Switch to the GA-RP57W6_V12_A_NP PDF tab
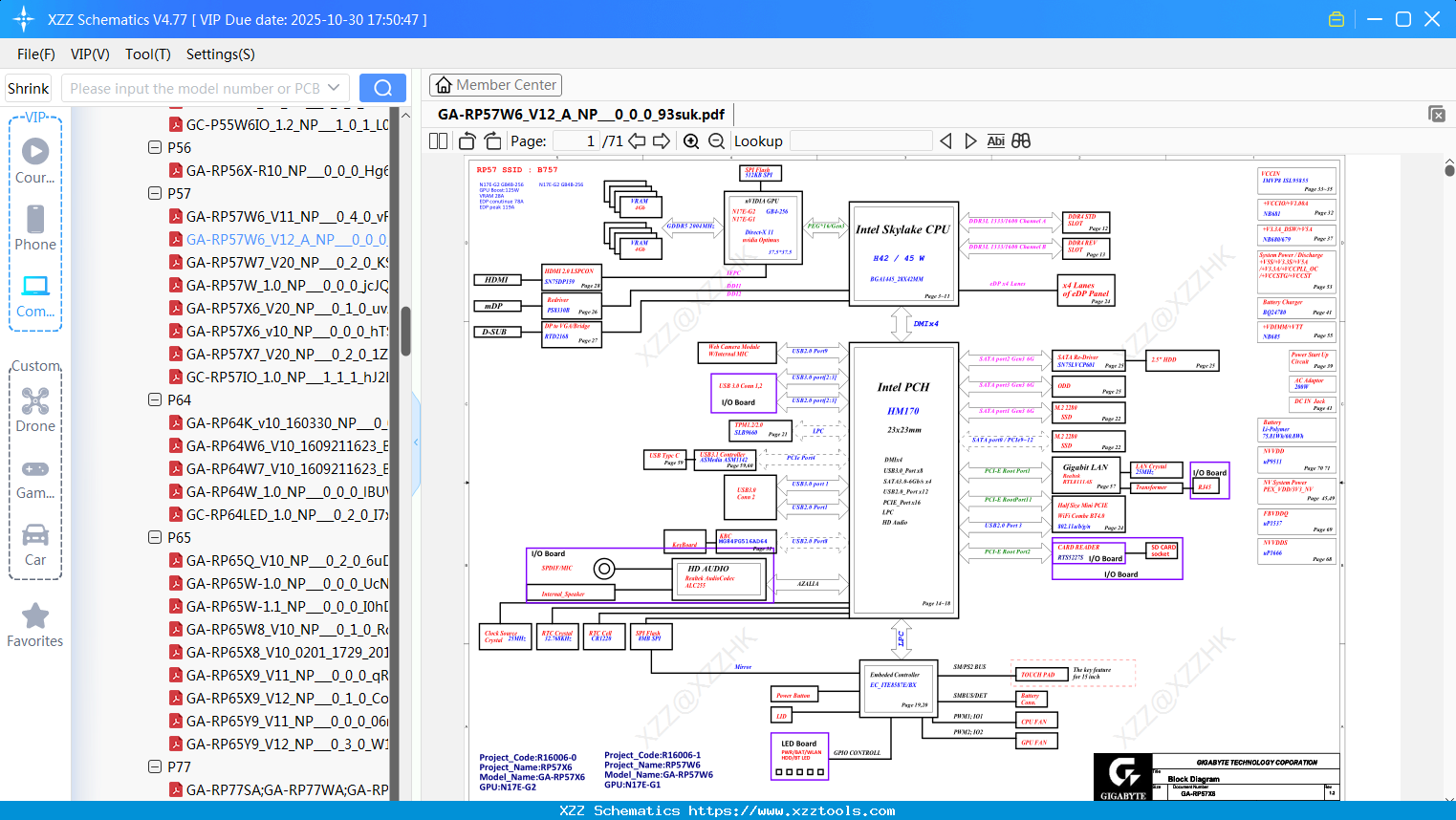 tap(581, 115)
